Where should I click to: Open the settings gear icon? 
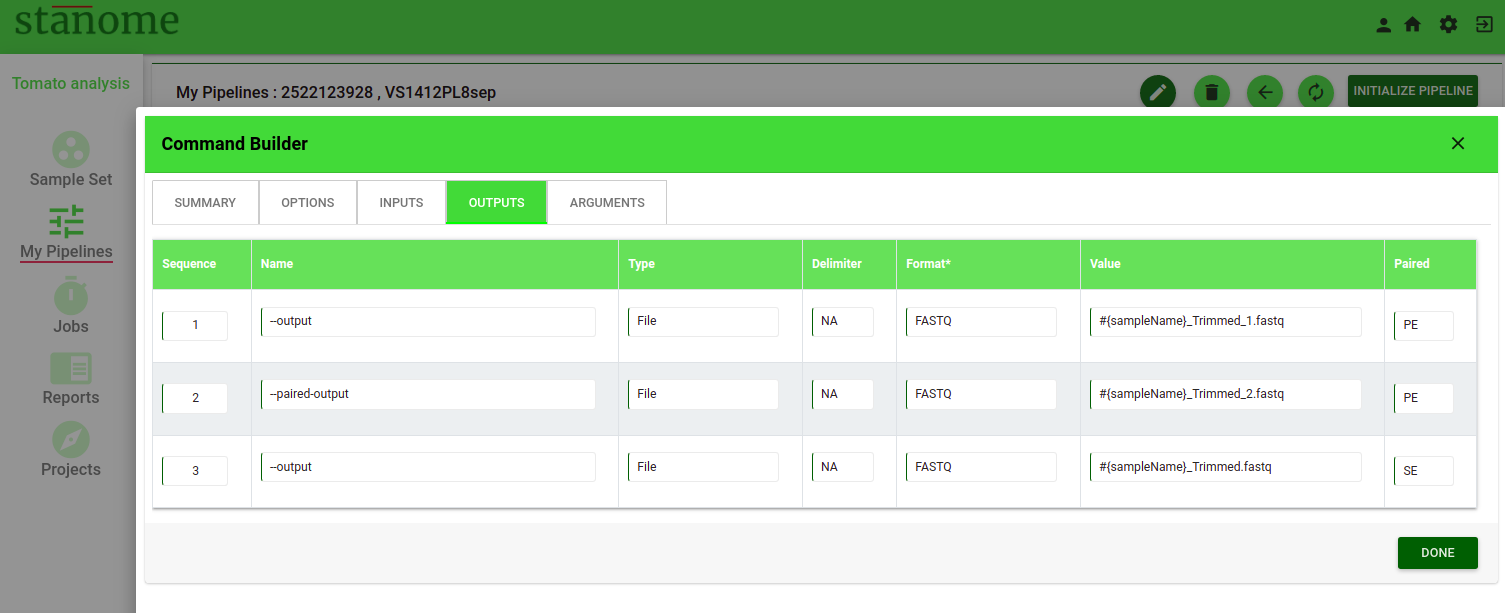click(x=1448, y=25)
